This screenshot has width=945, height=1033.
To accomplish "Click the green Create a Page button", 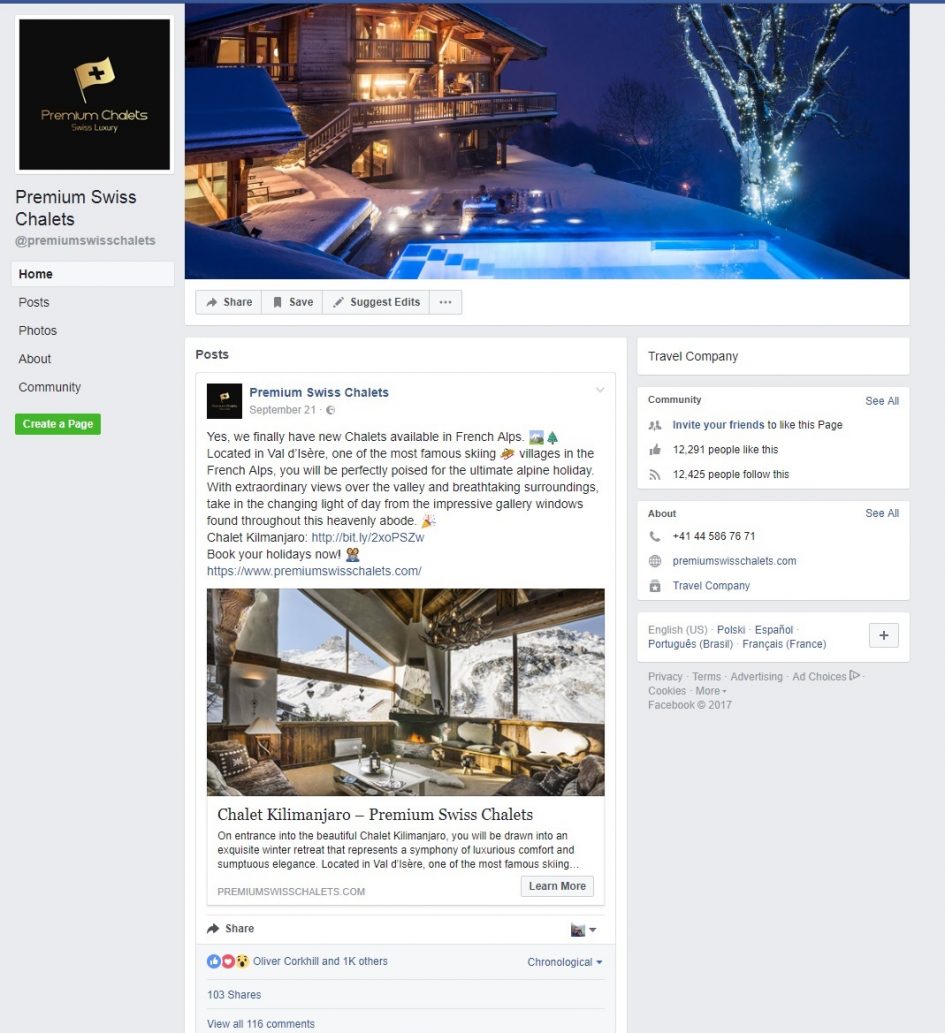I will click(x=58, y=424).
